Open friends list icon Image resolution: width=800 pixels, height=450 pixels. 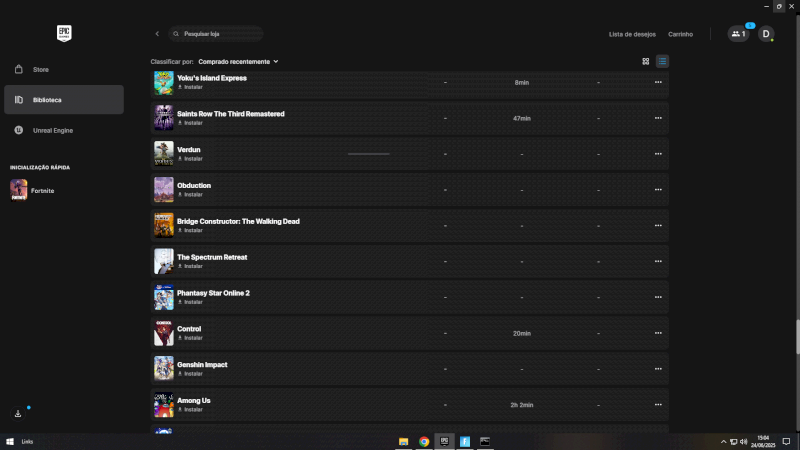click(x=738, y=34)
